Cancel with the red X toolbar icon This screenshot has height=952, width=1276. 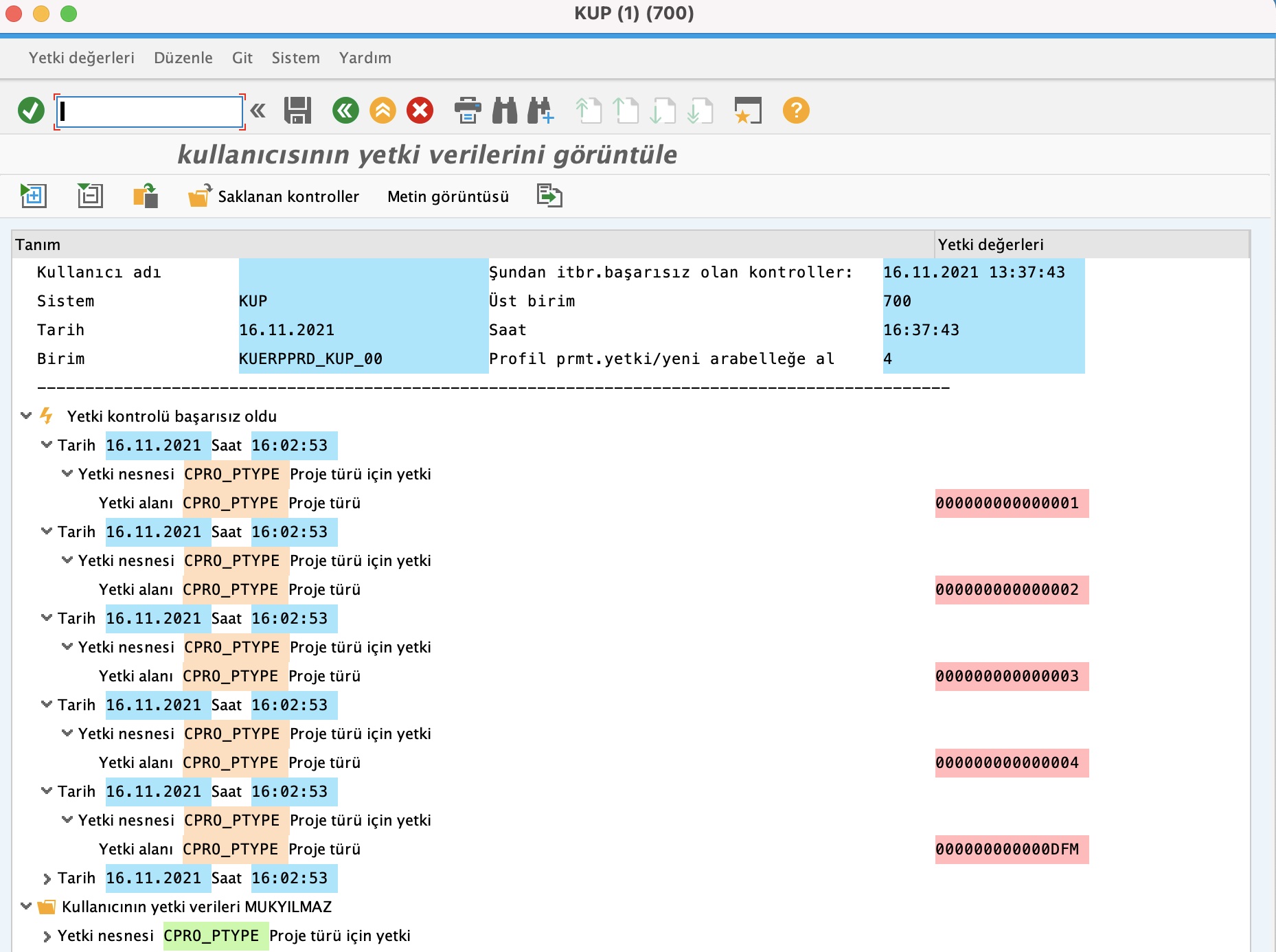[x=420, y=111]
